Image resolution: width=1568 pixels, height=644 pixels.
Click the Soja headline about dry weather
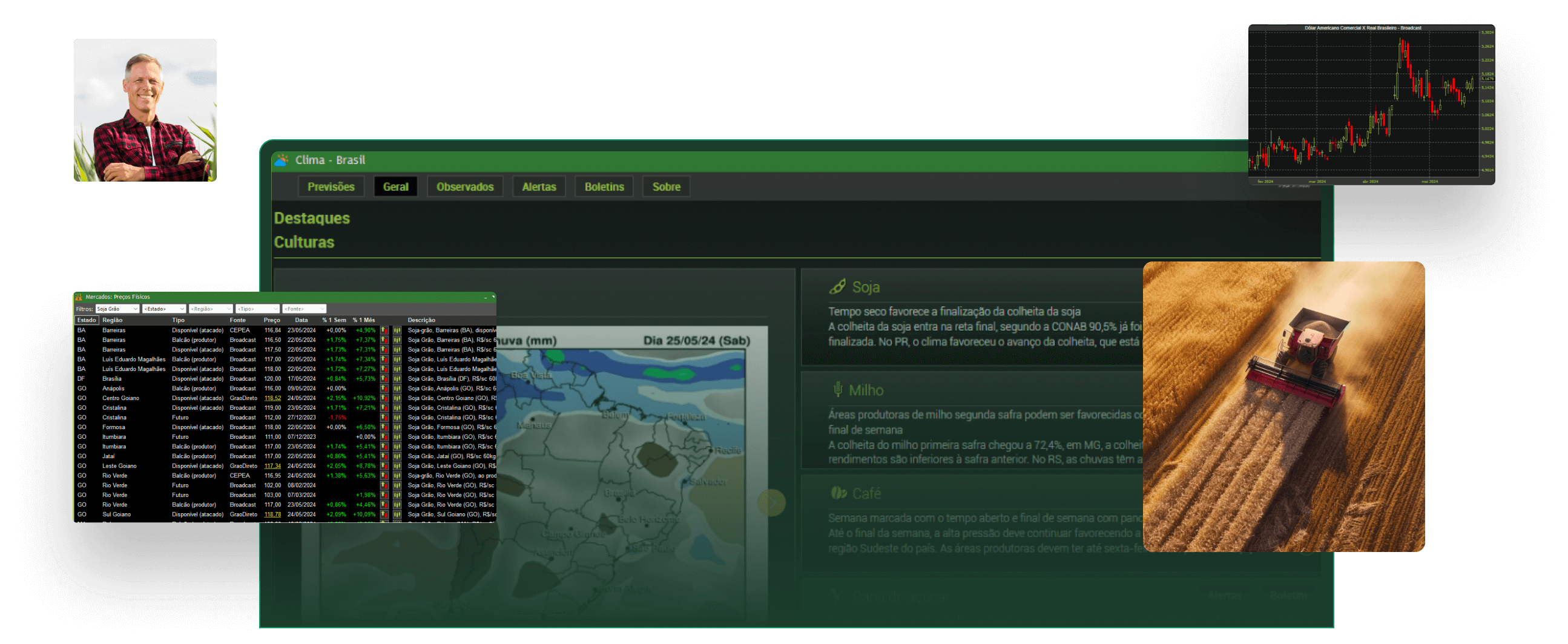click(954, 312)
